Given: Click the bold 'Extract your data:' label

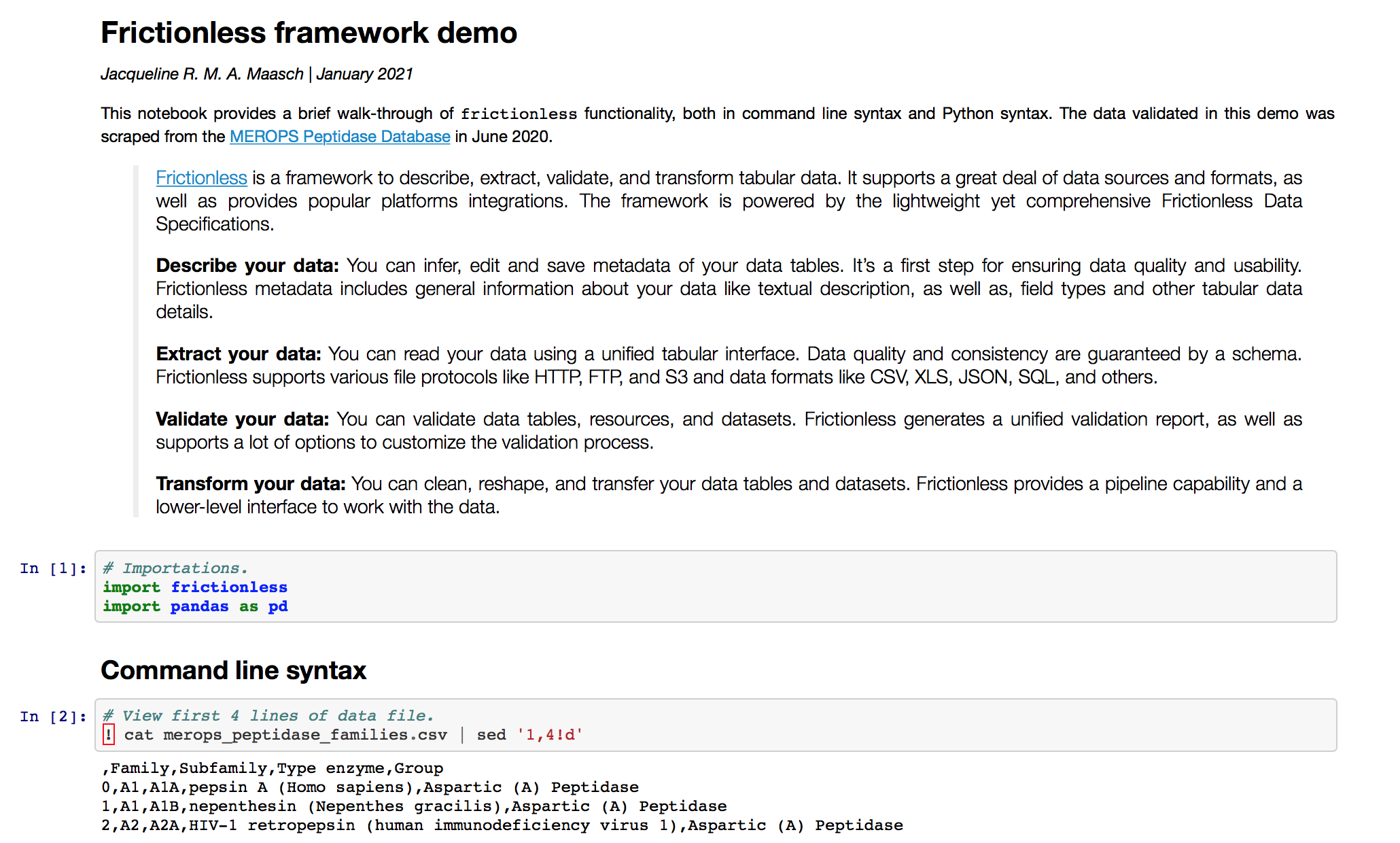Looking at the screenshot, I should (239, 354).
